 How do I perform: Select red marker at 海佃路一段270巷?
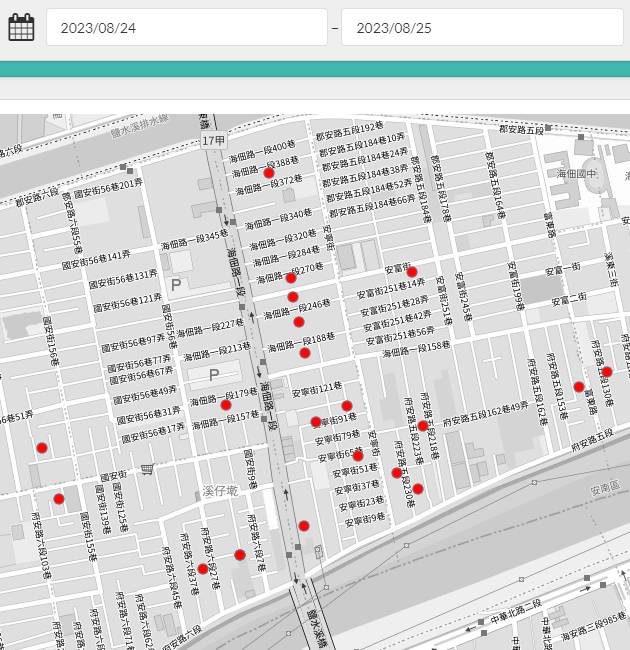click(x=291, y=278)
